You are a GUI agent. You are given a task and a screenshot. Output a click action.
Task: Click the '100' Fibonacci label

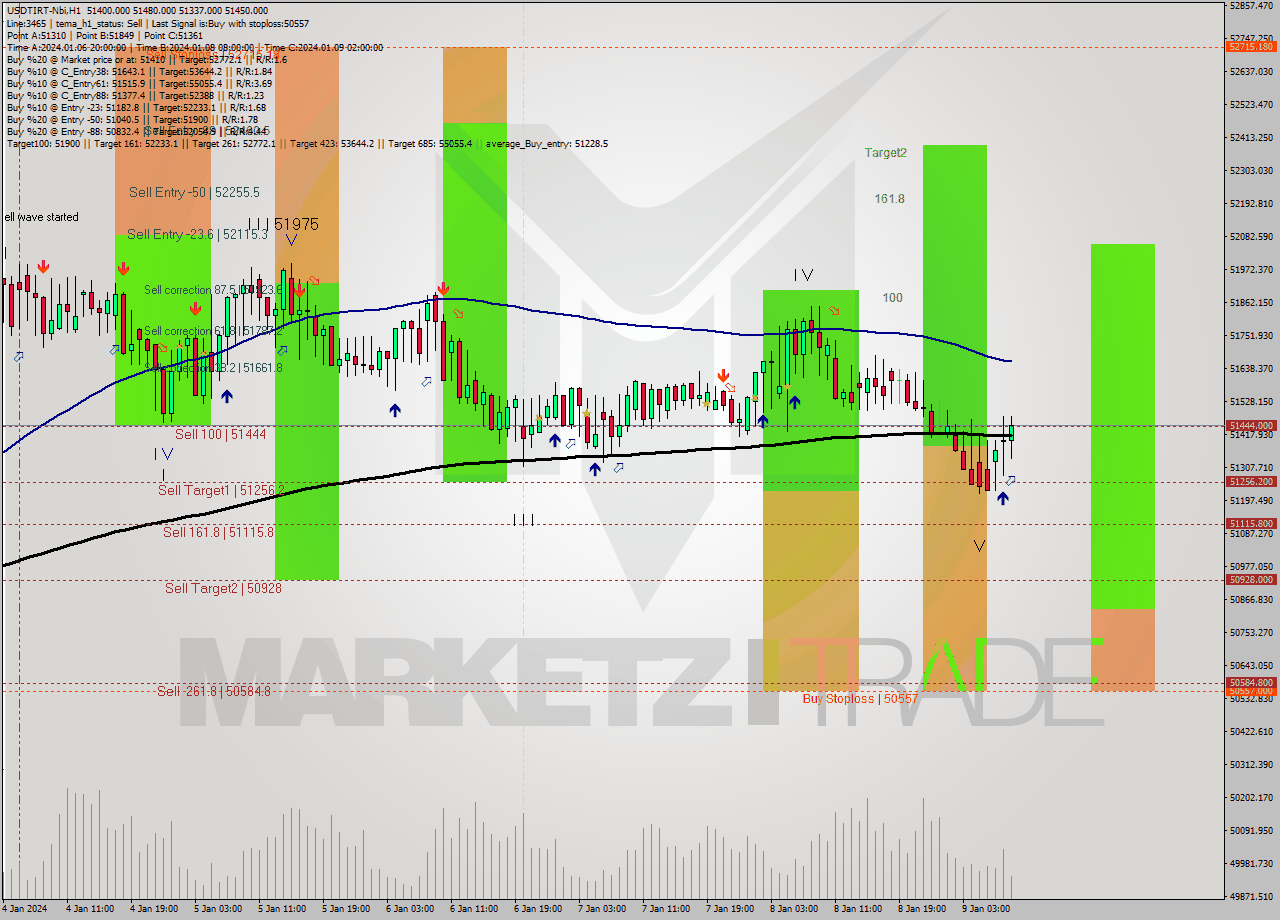(x=892, y=298)
